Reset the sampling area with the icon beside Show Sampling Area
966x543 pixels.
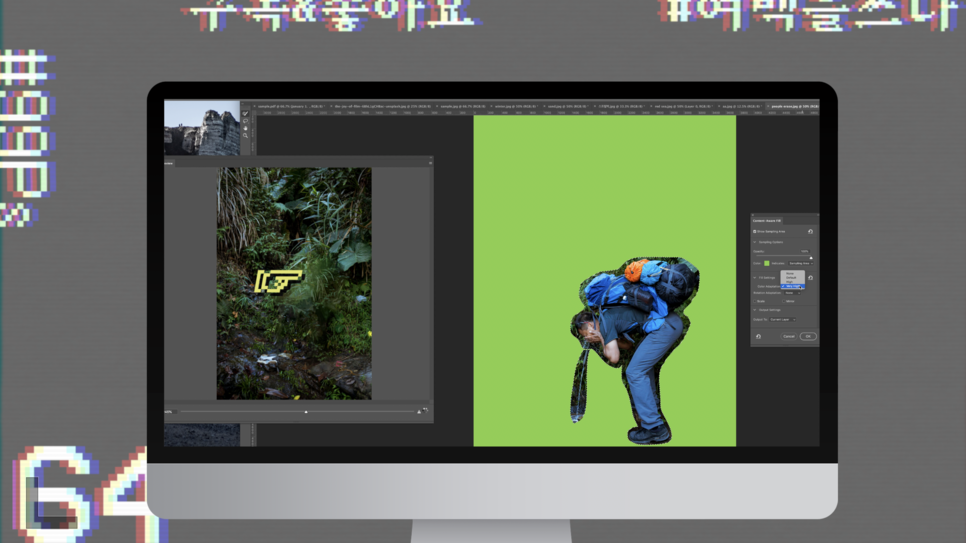[x=810, y=232]
